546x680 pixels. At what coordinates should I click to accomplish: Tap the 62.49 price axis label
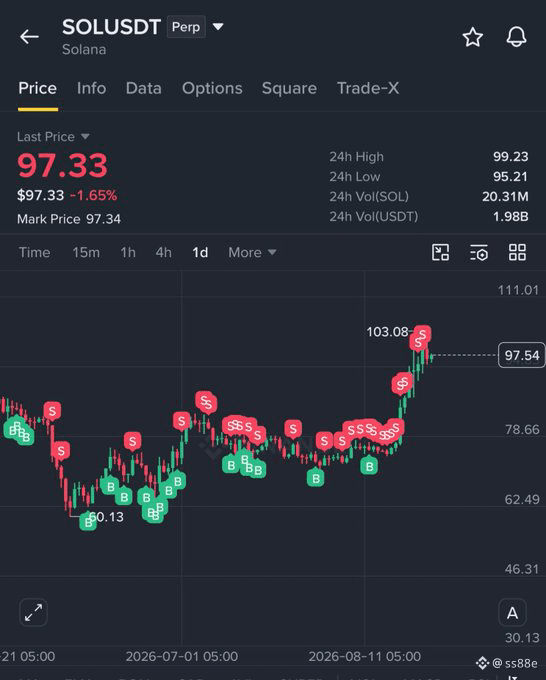[x=522, y=499]
